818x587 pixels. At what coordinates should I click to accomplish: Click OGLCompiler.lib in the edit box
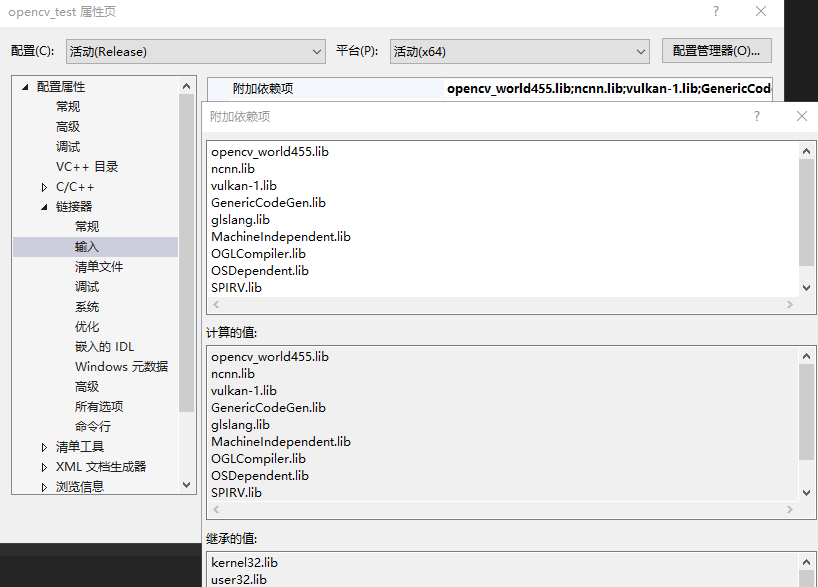click(258, 254)
